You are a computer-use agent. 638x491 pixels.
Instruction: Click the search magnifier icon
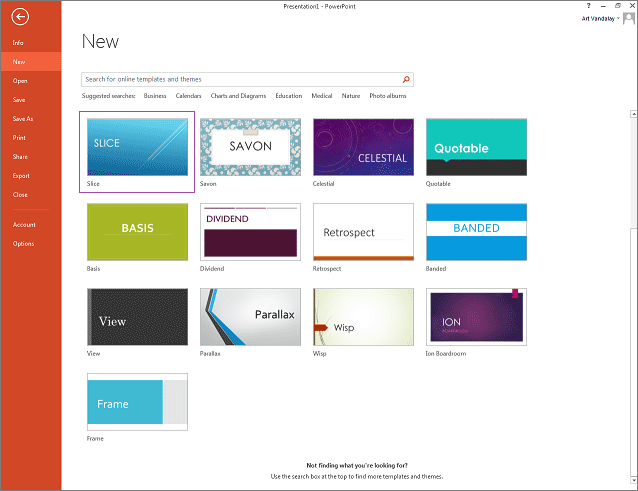[406, 79]
